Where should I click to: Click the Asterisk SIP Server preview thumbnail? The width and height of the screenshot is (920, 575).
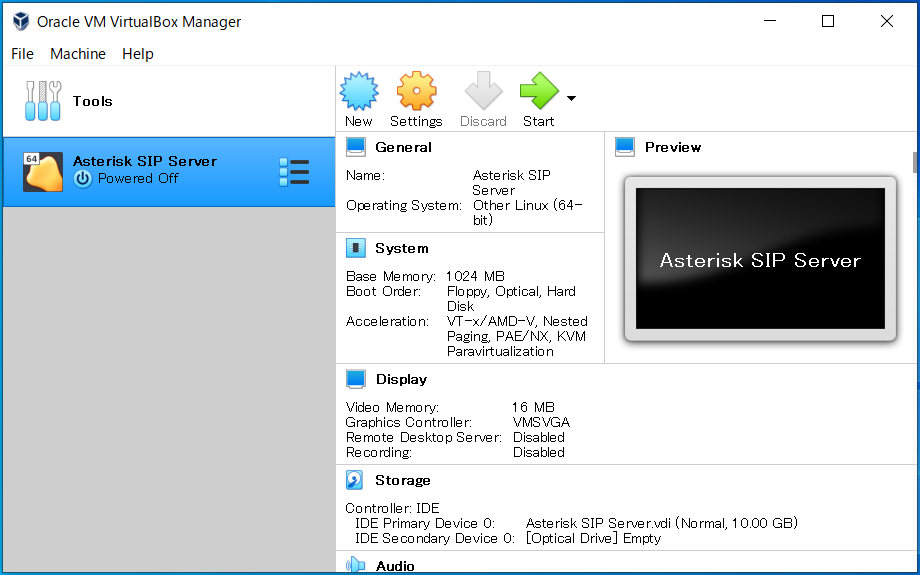pos(760,259)
